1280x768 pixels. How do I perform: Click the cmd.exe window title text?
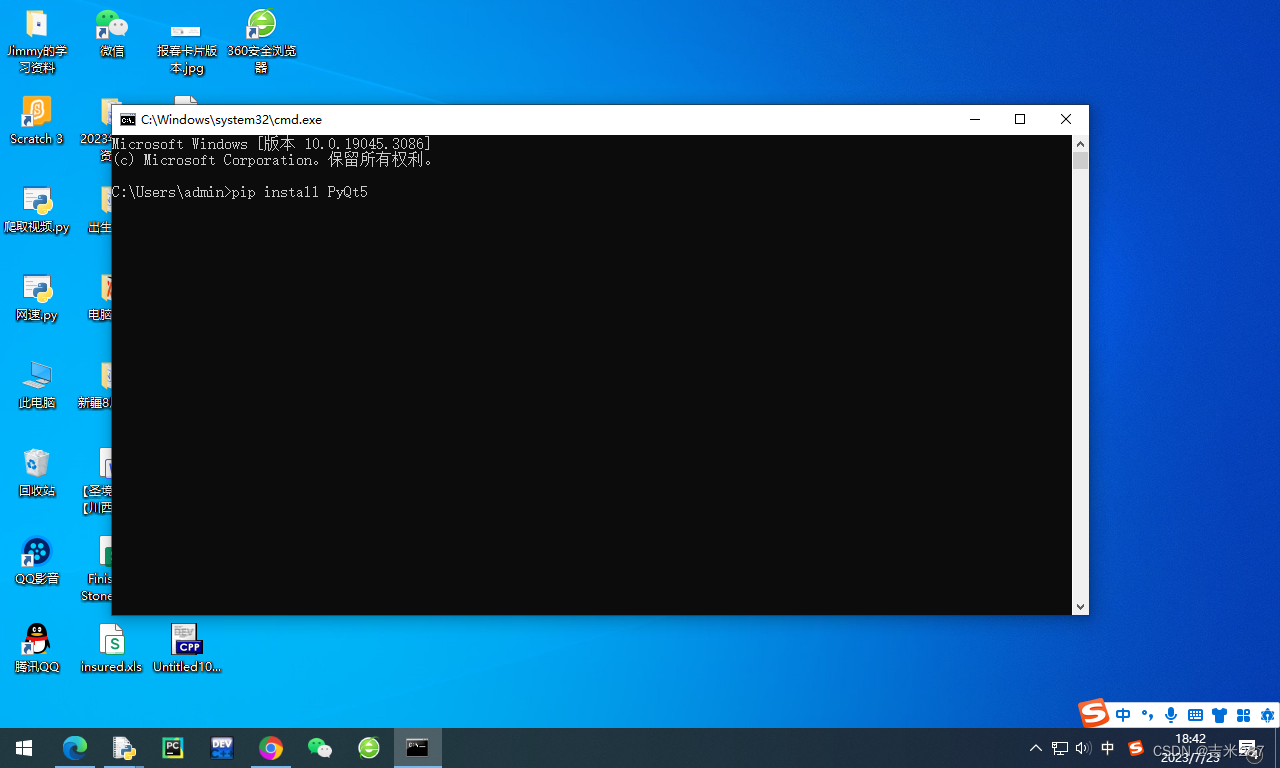tap(231, 120)
